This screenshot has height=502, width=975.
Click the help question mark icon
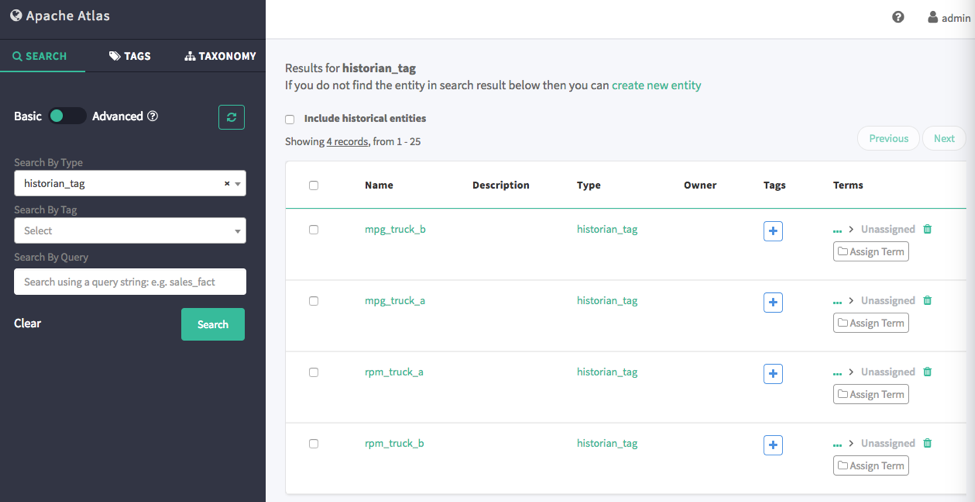click(x=898, y=17)
